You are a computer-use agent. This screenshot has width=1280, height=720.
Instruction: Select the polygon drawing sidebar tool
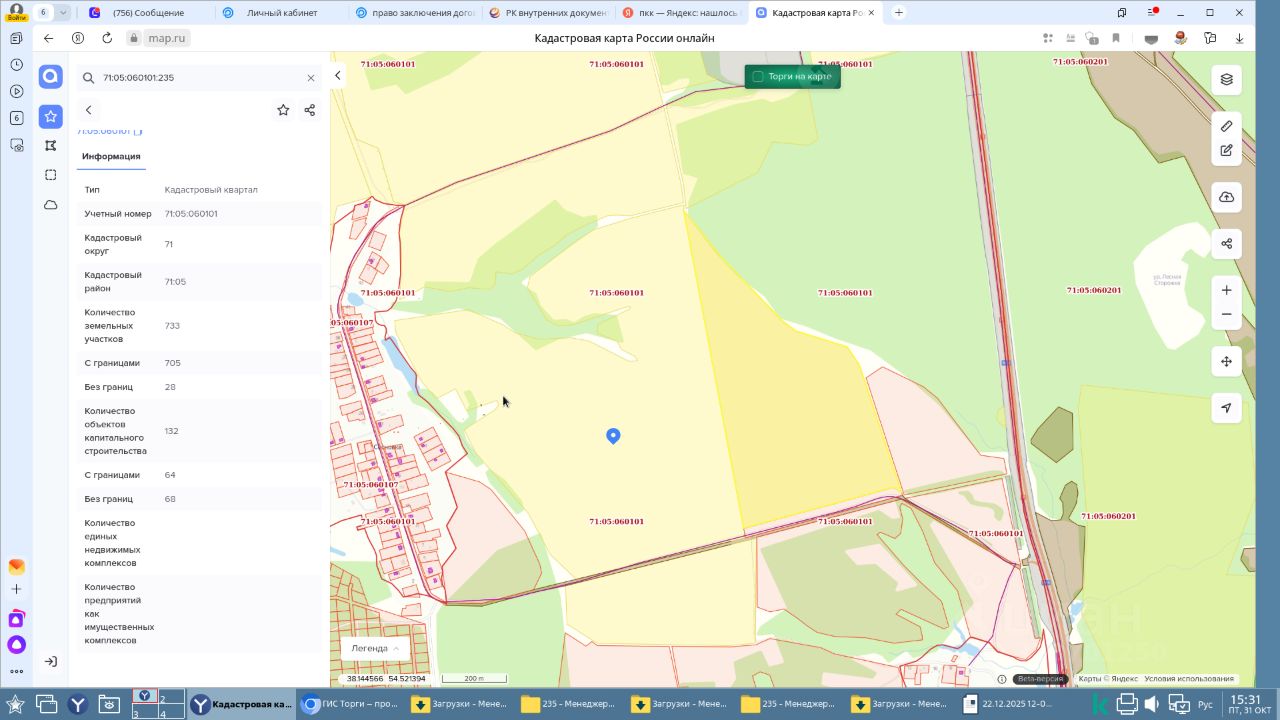[x=51, y=146]
